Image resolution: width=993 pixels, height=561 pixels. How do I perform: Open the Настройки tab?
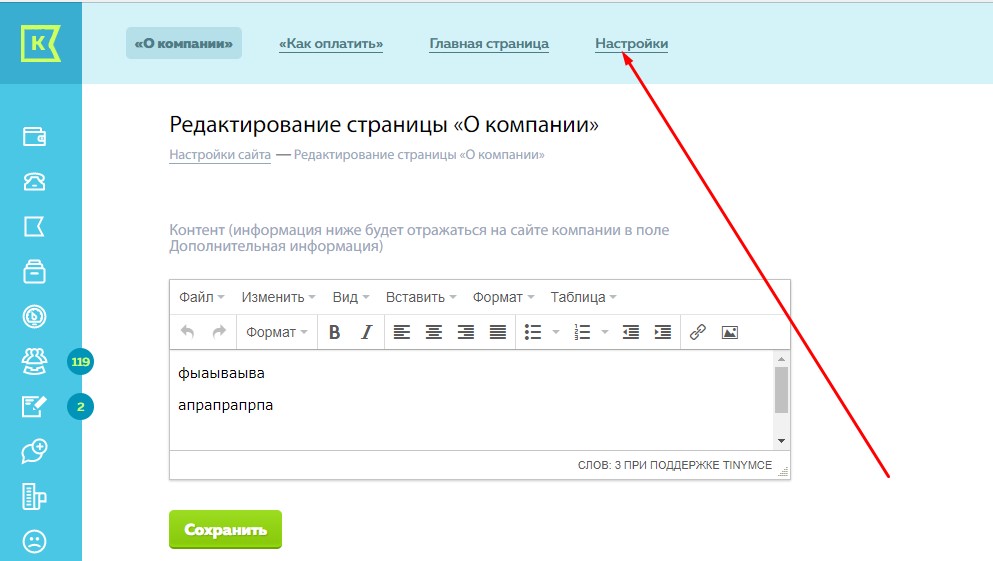tap(631, 44)
